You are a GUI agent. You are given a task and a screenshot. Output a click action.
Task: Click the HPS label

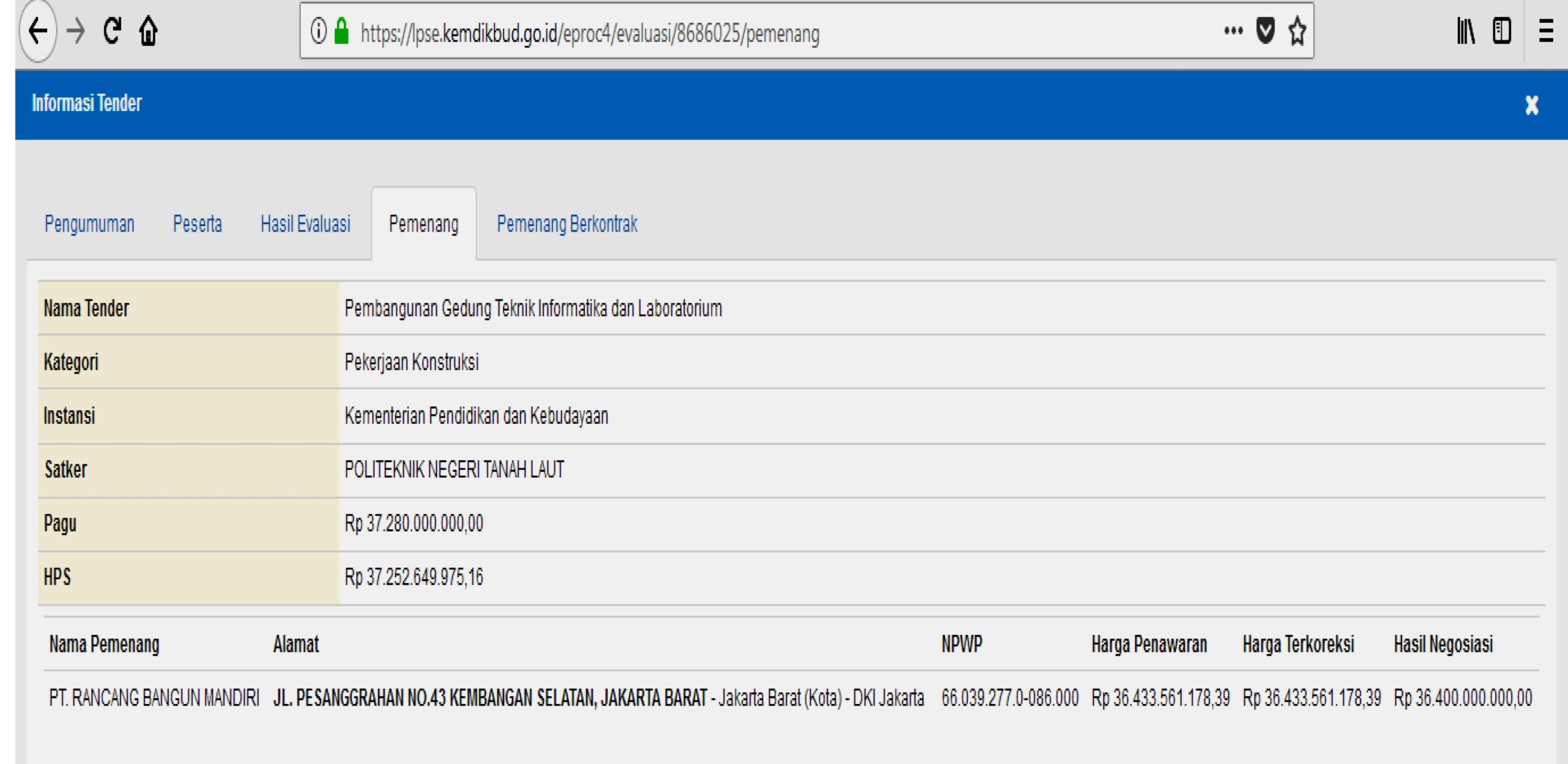[x=57, y=577]
